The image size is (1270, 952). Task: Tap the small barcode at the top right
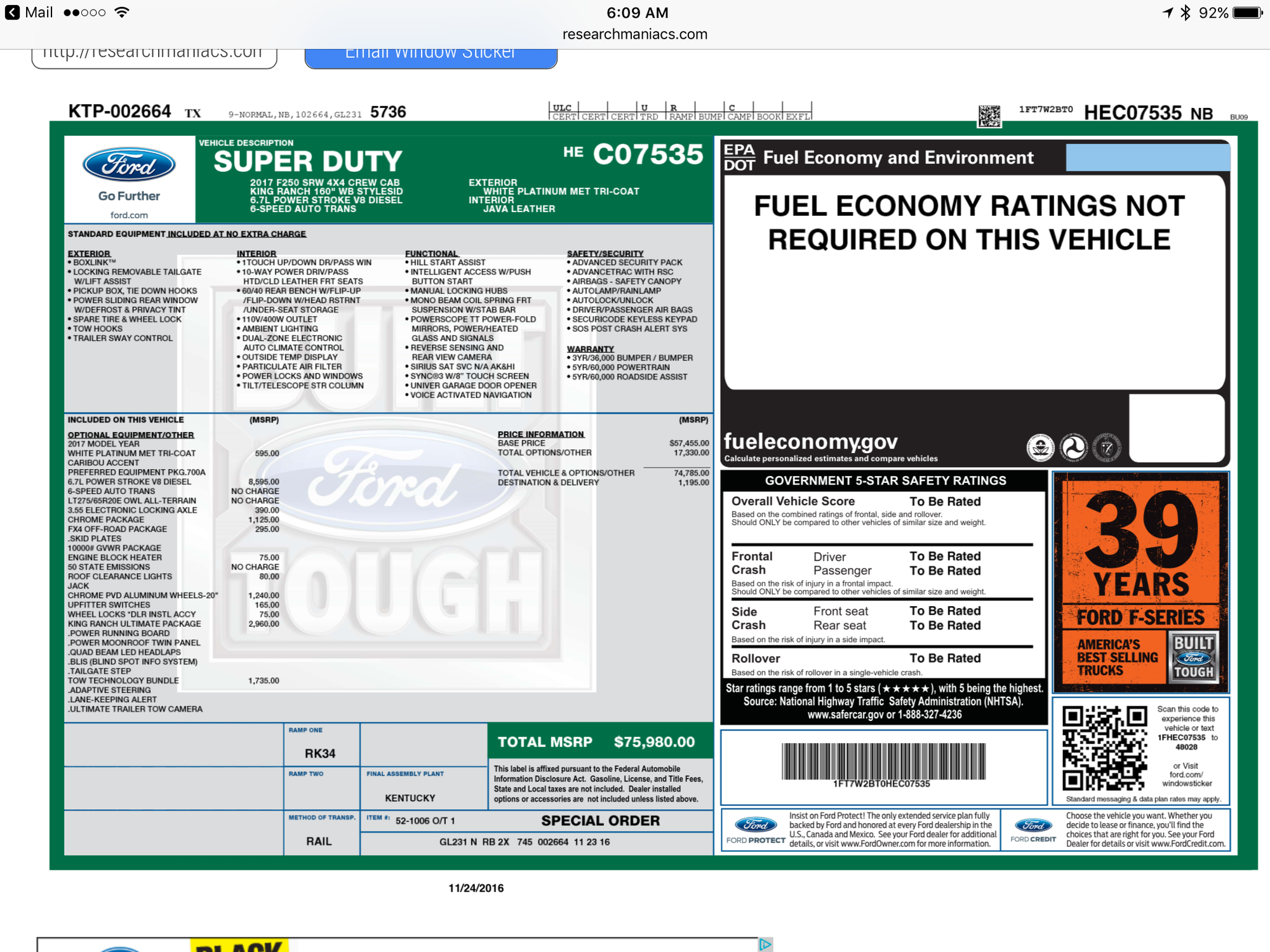point(989,116)
